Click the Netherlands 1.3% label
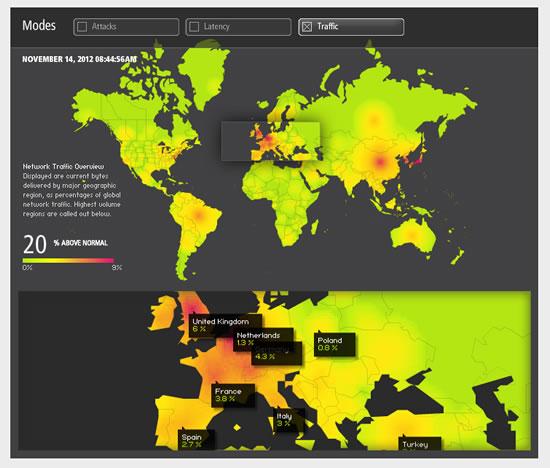 [x=263, y=339]
